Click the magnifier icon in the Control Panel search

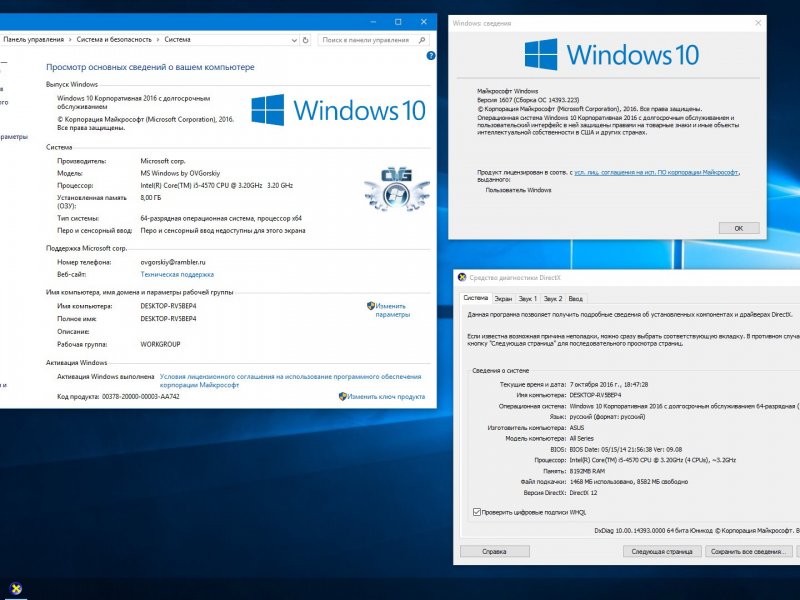pyautogui.click(x=422, y=40)
